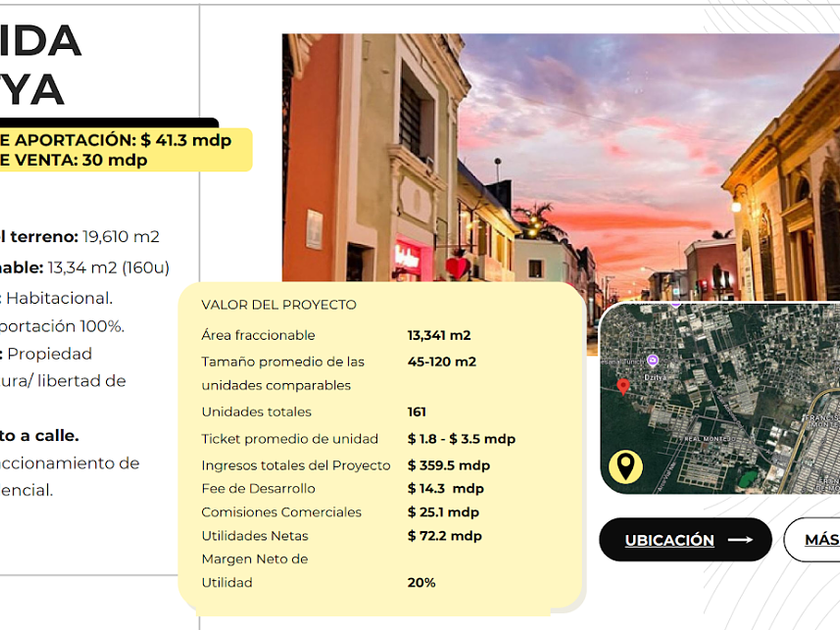Select the Unidades totales value '161'
This screenshot has width=840, height=630.
[417, 412]
